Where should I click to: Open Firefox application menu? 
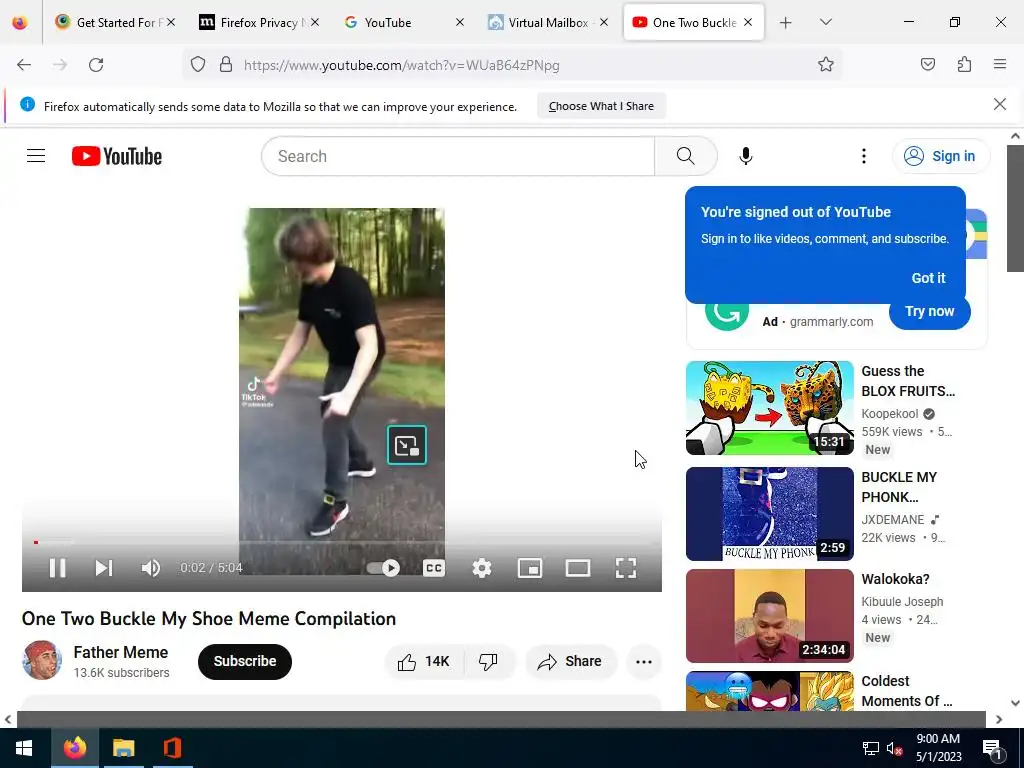[x=1000, y=65]
